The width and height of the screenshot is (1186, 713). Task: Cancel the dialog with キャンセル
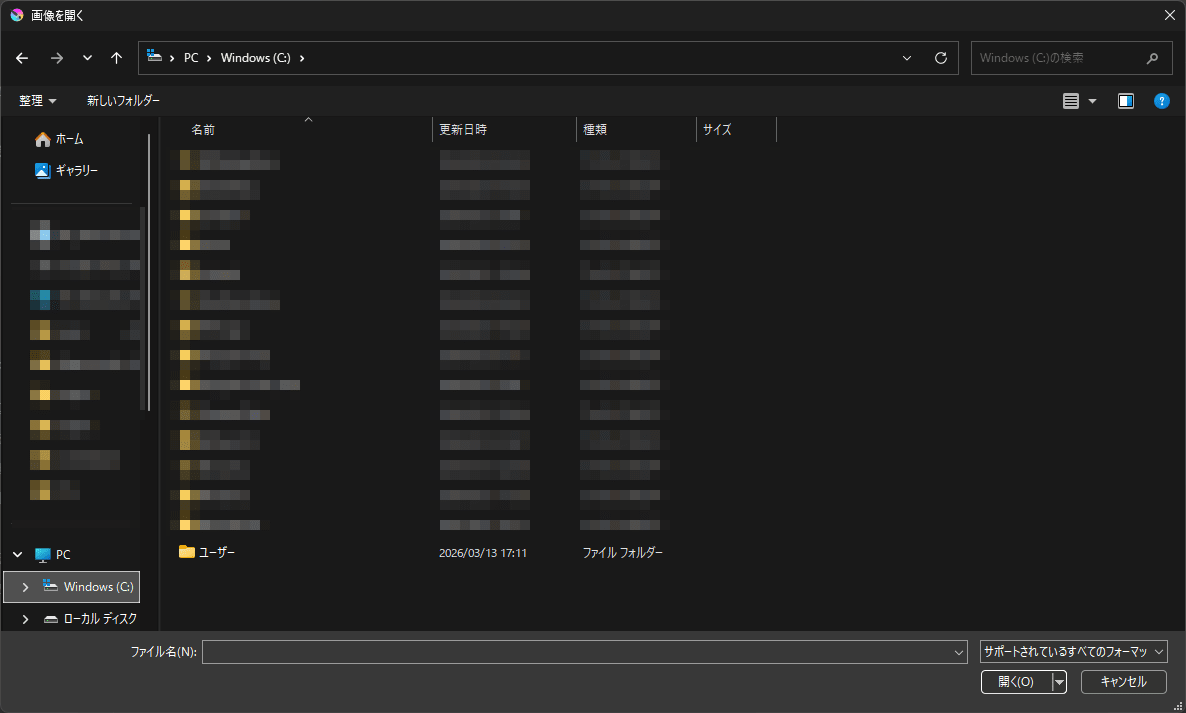pos(1123,681)
